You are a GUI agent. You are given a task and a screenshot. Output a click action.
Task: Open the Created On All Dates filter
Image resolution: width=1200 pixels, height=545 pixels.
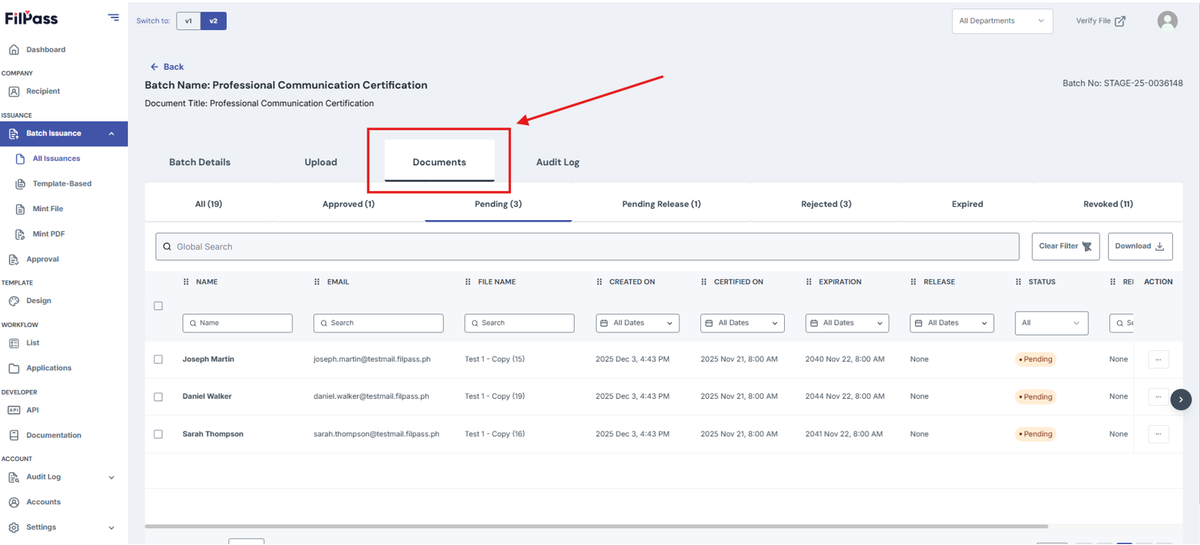638,323
